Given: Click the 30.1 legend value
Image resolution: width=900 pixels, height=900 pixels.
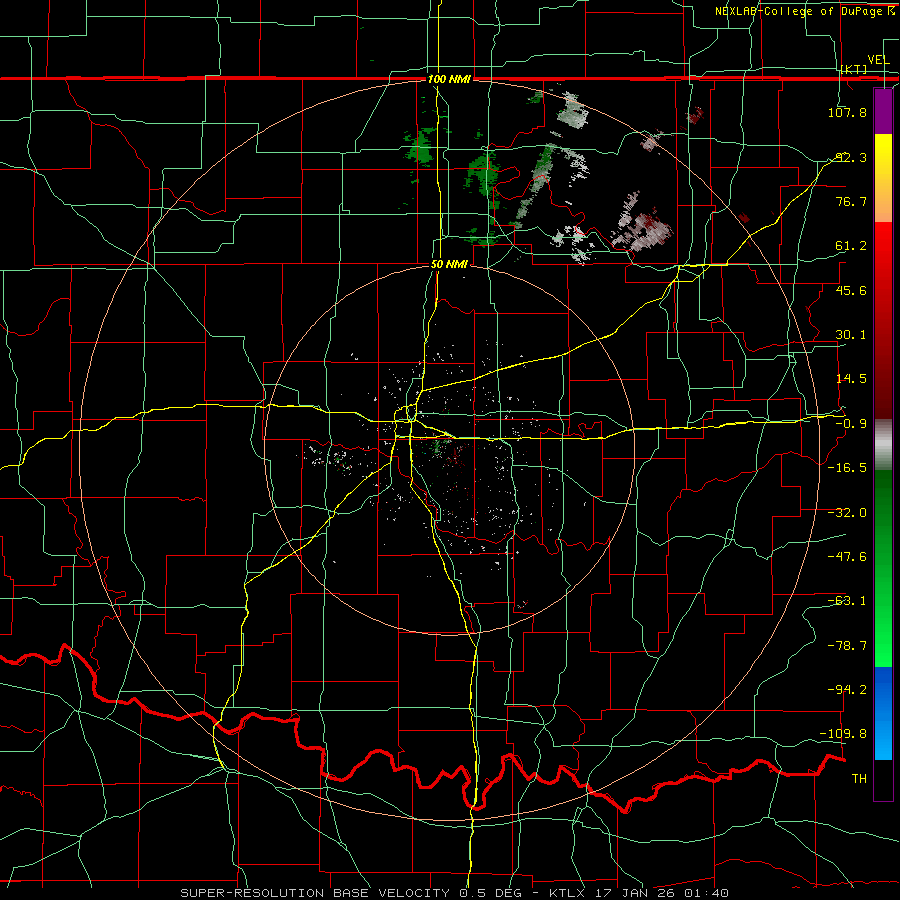Looking at the screenshot, I should (x=850, y=335).
